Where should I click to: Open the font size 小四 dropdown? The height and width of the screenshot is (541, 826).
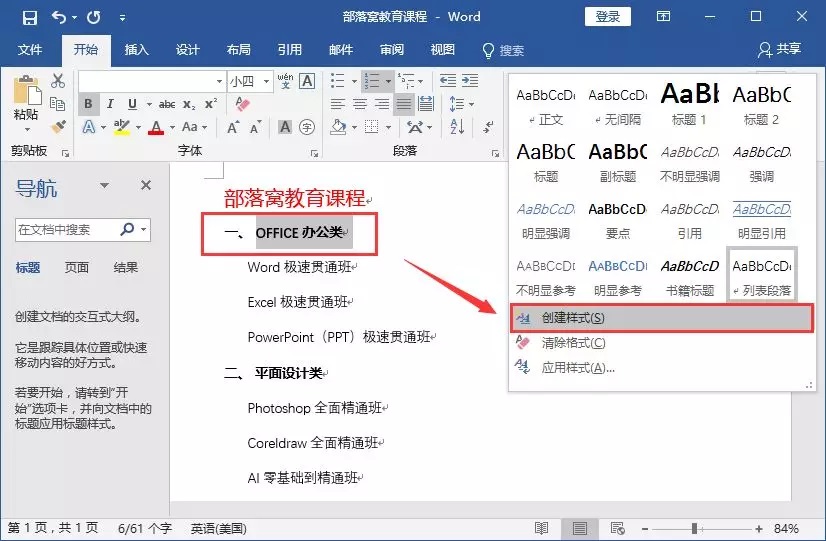[x=267, y=81]
